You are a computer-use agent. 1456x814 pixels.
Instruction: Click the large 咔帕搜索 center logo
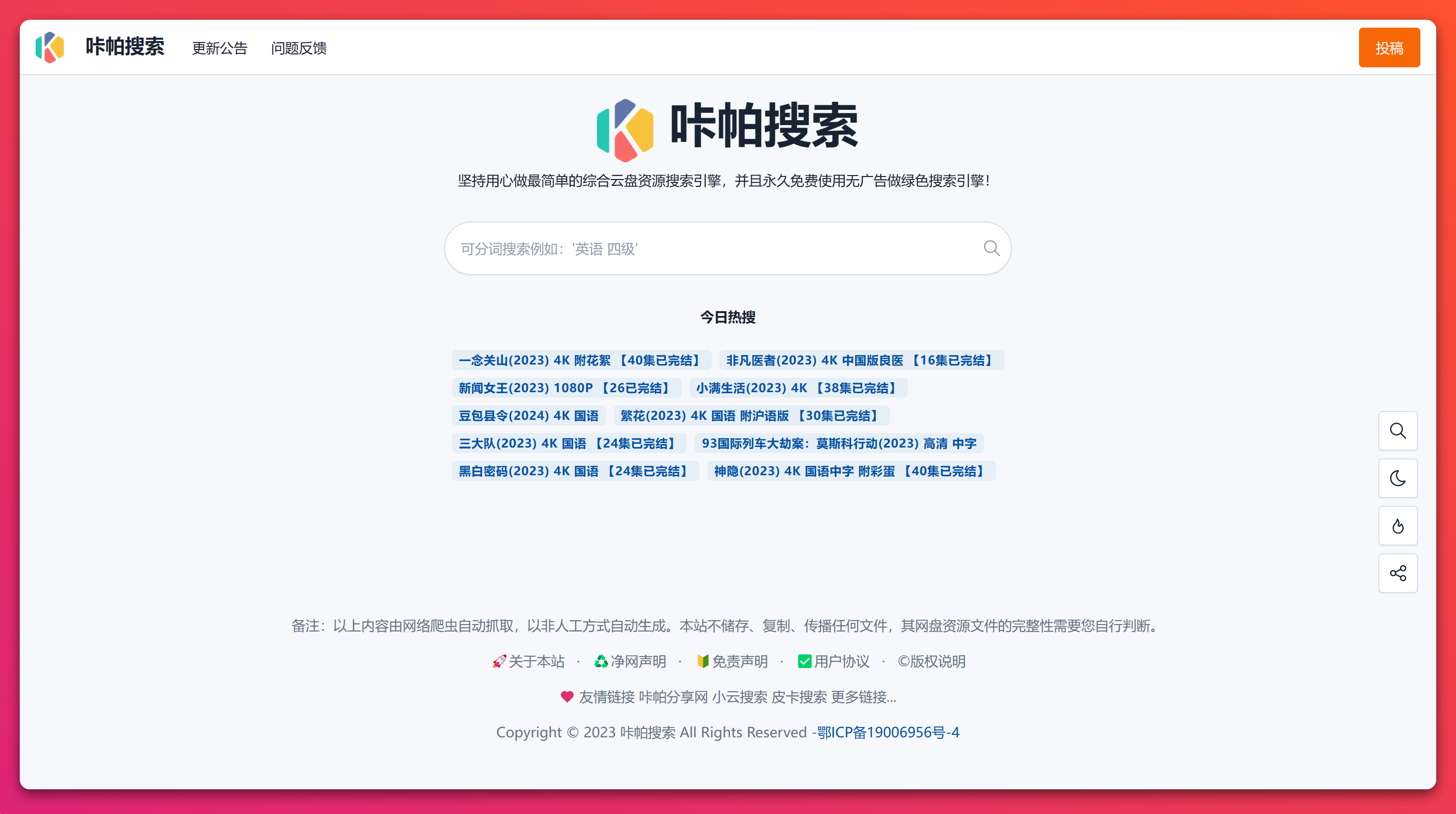[728, 127]
